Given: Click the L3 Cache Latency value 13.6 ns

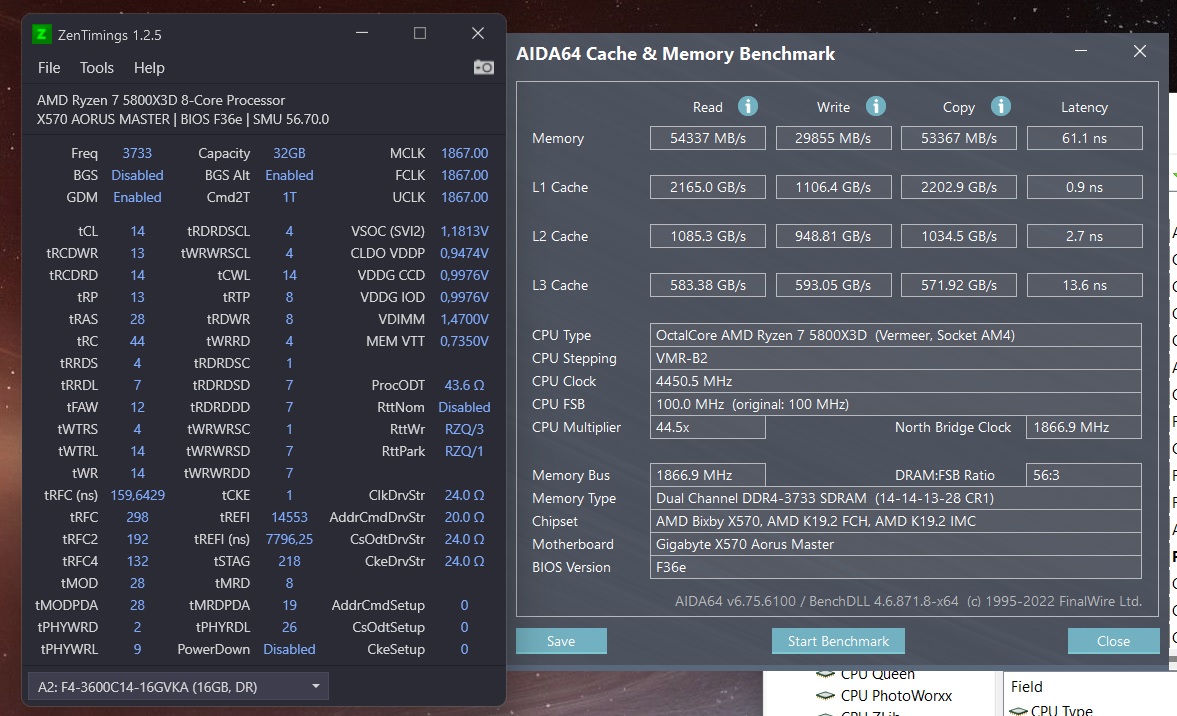Looking at the screenshot, I should [1085, 285].
